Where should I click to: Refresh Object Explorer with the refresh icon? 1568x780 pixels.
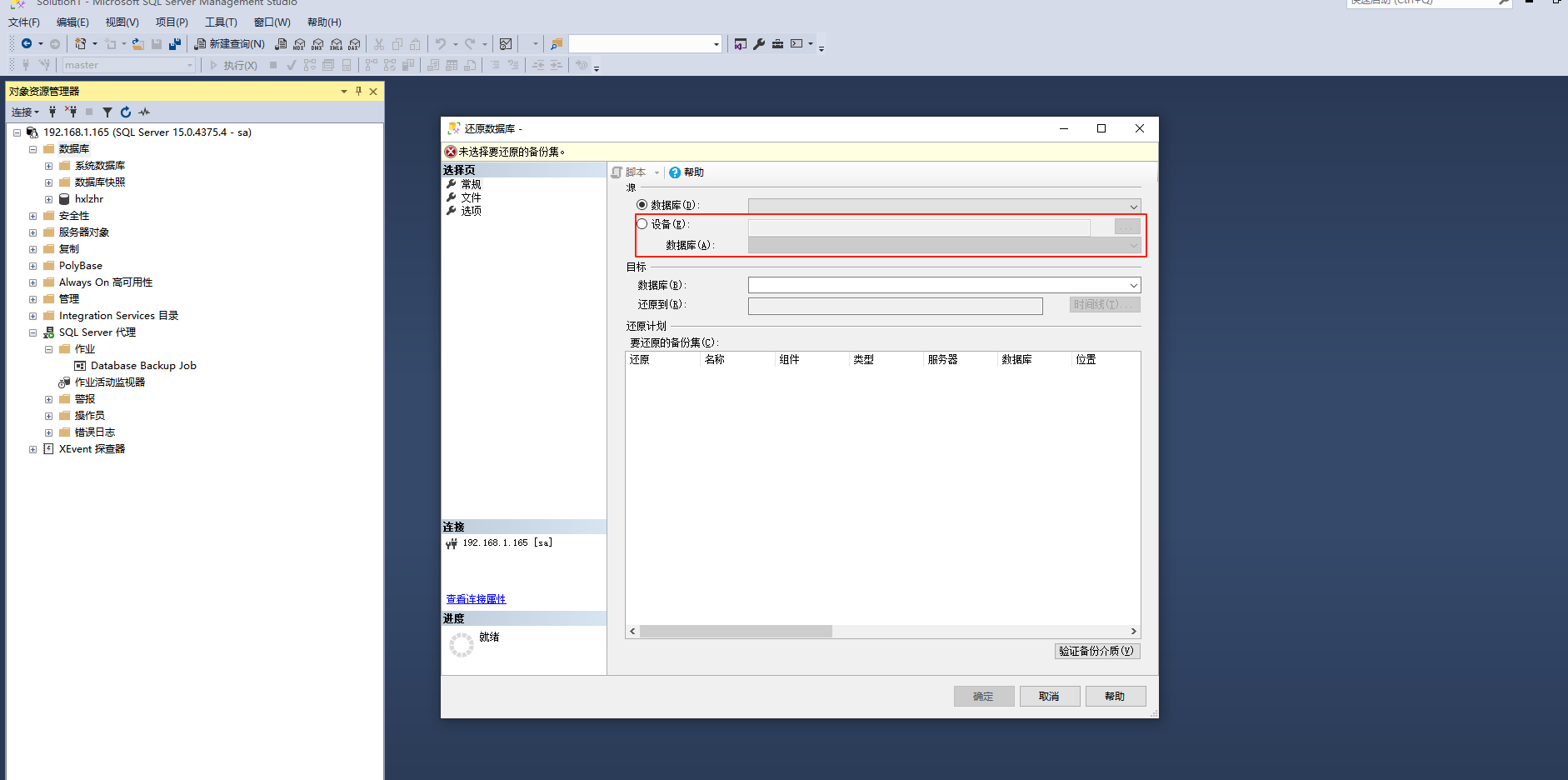click(x=126, y=112)
